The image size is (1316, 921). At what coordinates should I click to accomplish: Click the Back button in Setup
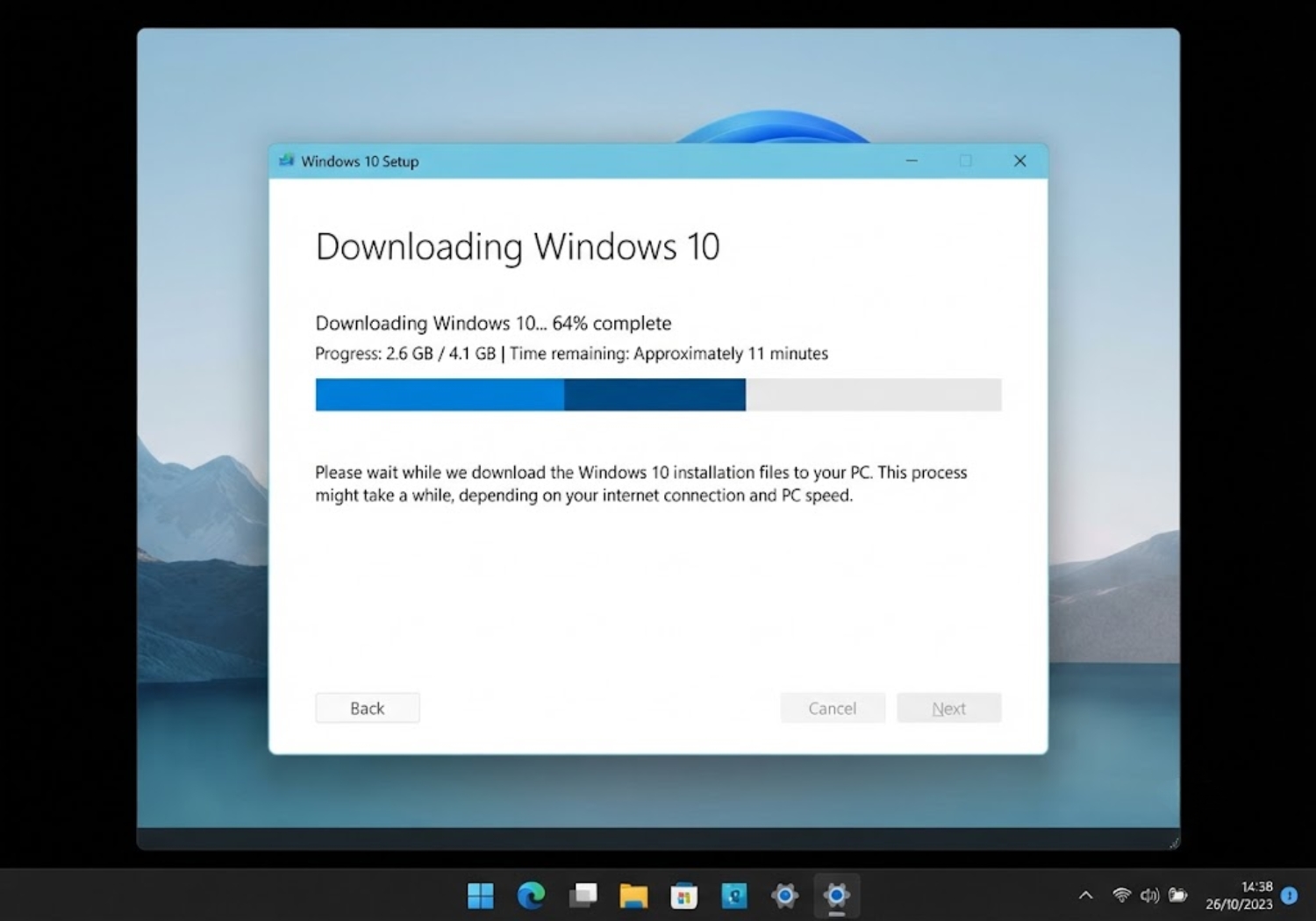pyautogui.click(x=368, y=708)
